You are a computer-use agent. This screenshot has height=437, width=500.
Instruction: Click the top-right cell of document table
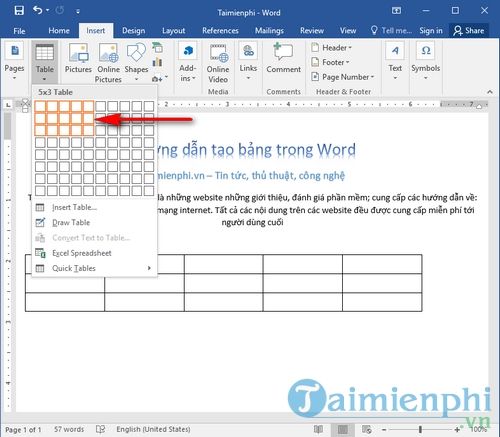coord(382,264)
